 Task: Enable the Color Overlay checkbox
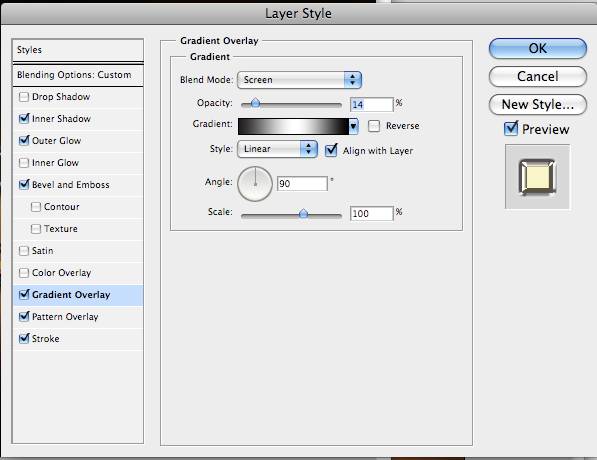[x=24, y=273]
